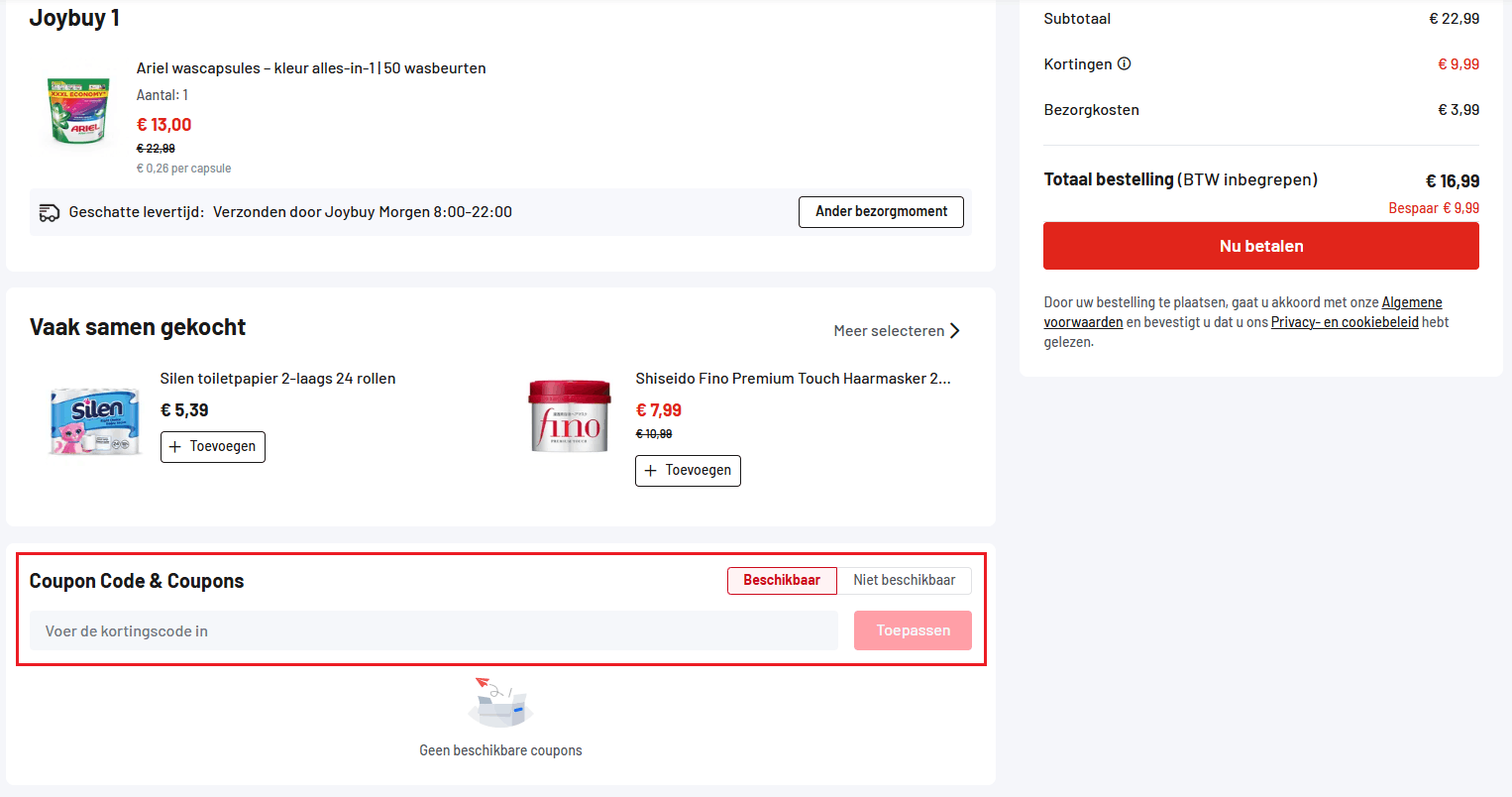1512x797 pixels.
Task: Click the € 5,39 Silen price
Action: coord(184,410)
